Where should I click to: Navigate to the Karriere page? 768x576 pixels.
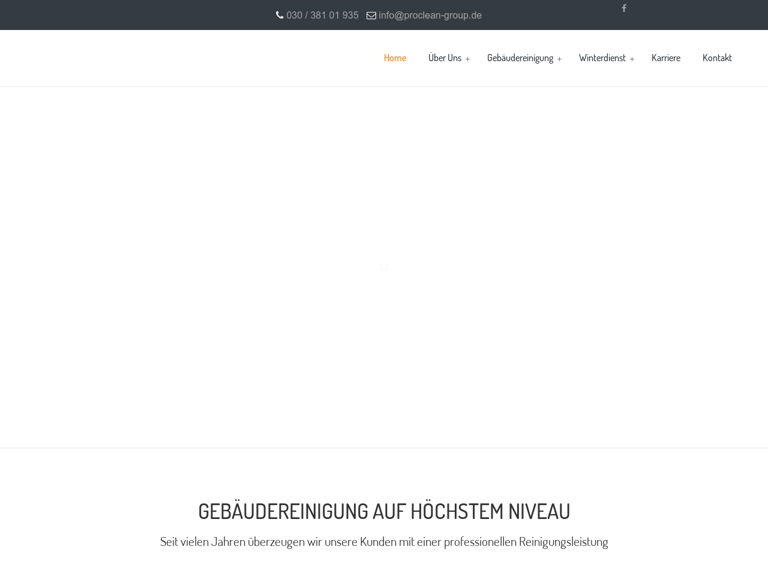[666, 58]
